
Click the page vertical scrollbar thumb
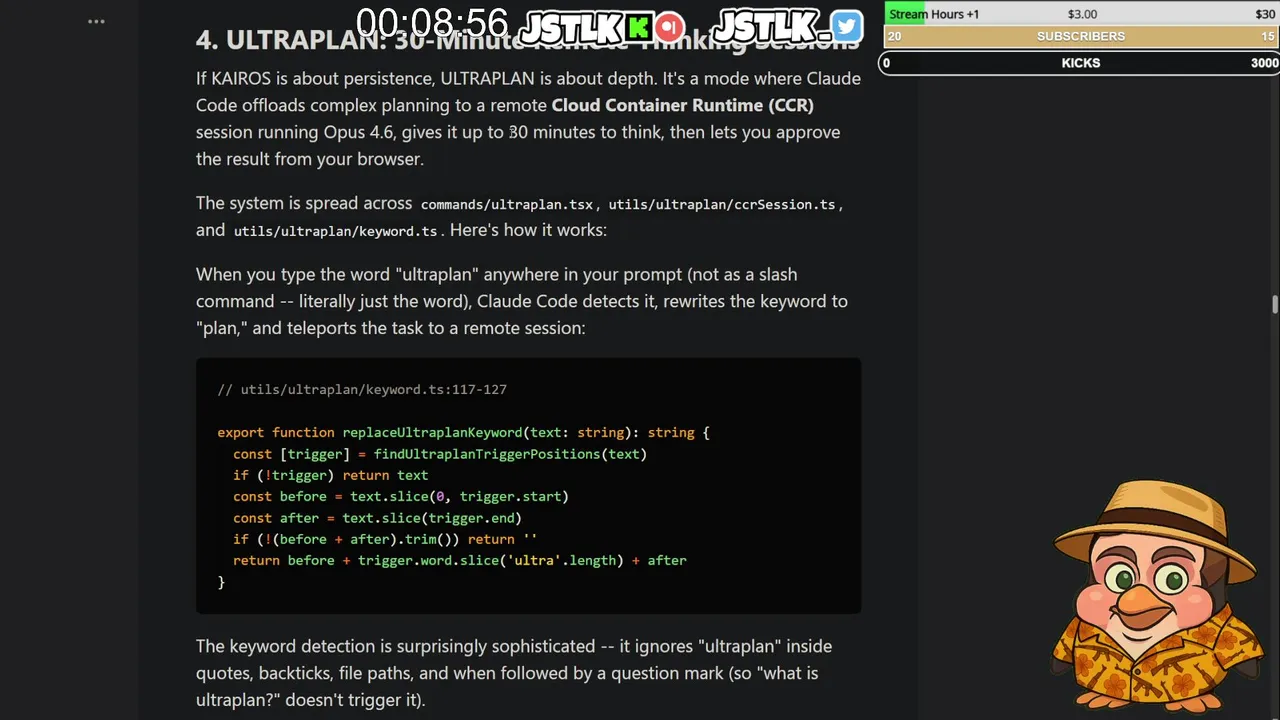coord(1275,305)
